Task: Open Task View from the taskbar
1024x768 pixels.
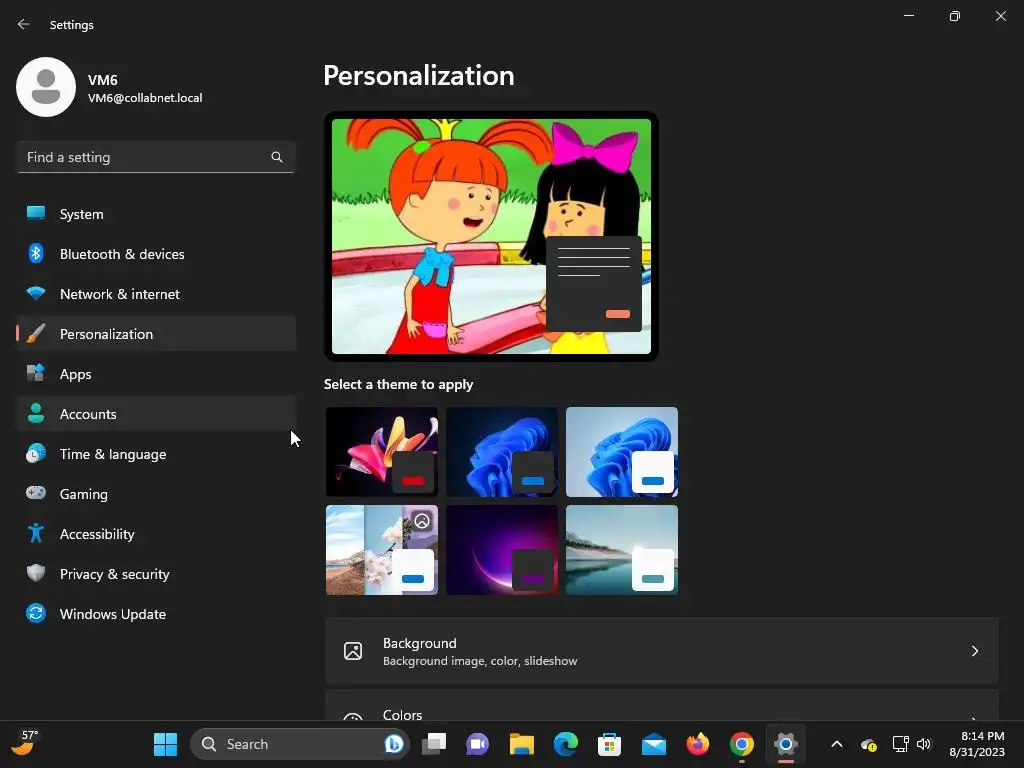Action: tap(434, 744)
